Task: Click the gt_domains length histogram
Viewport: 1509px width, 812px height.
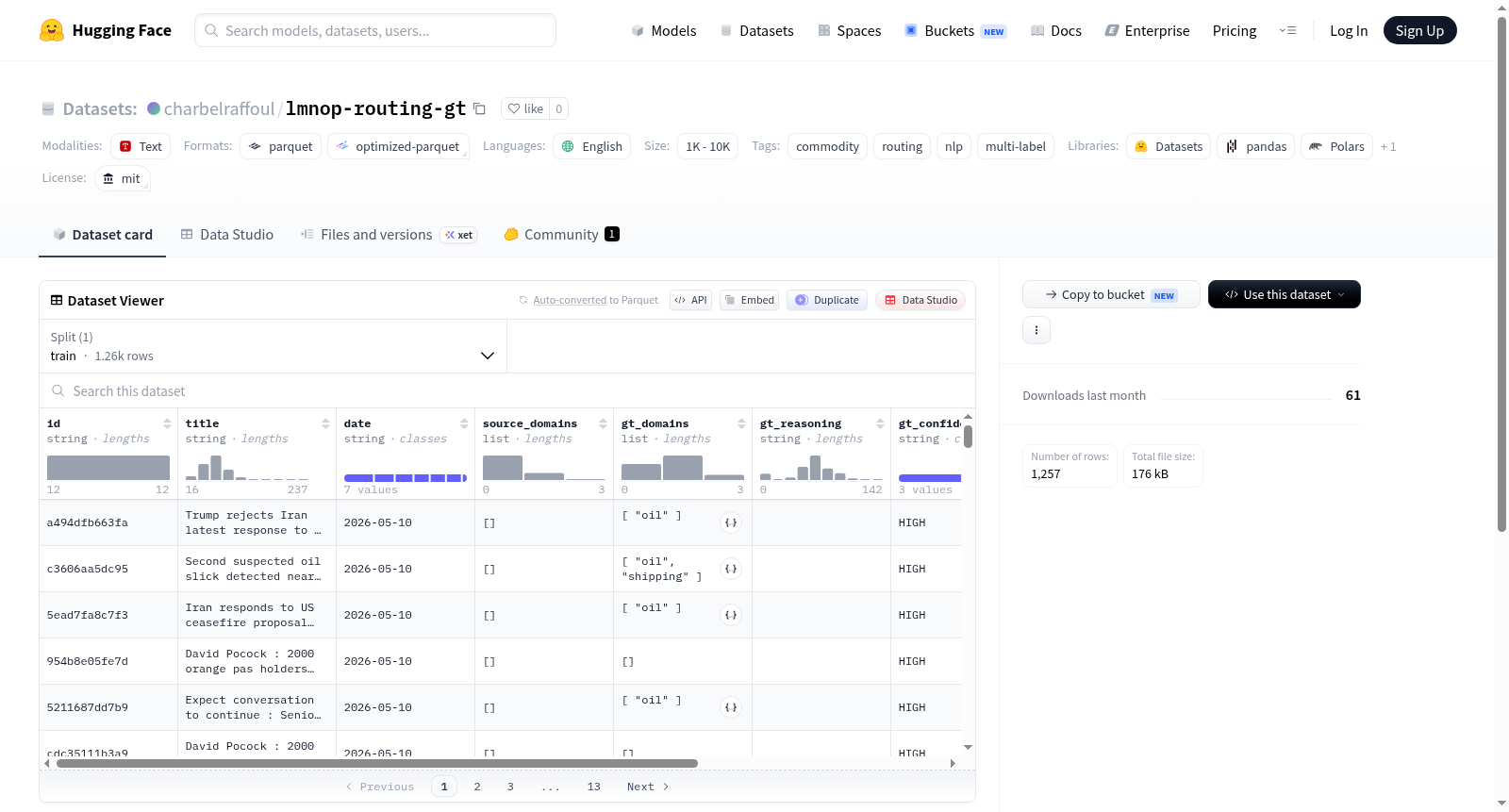Action: [683, 467]
